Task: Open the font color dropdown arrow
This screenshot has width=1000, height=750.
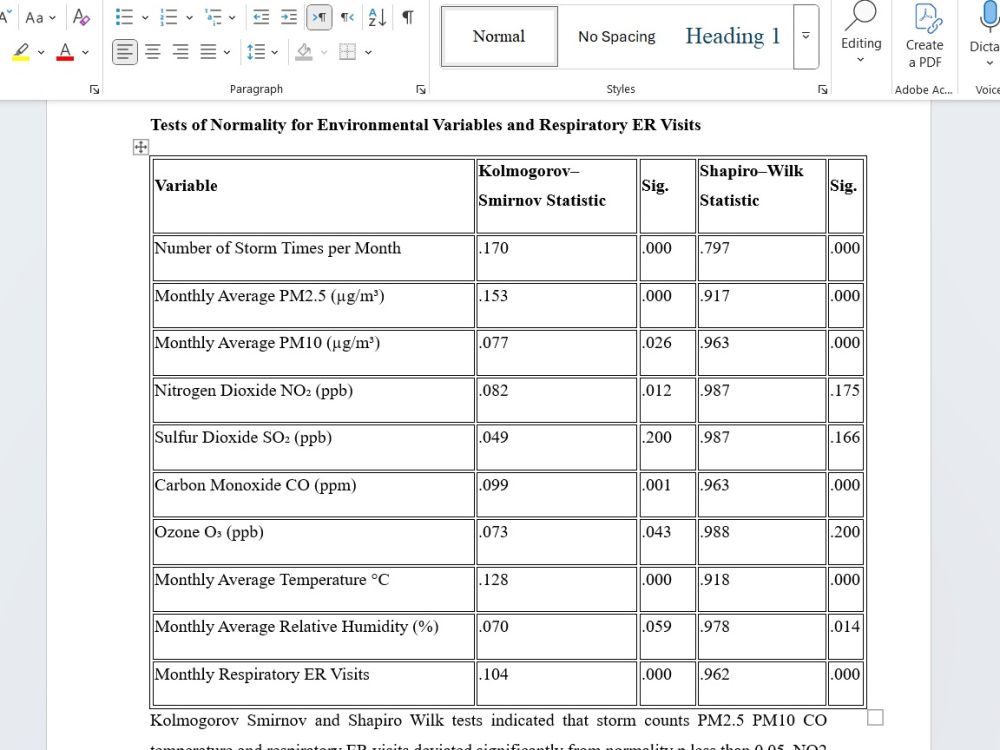Action: (x=85, y=52)
